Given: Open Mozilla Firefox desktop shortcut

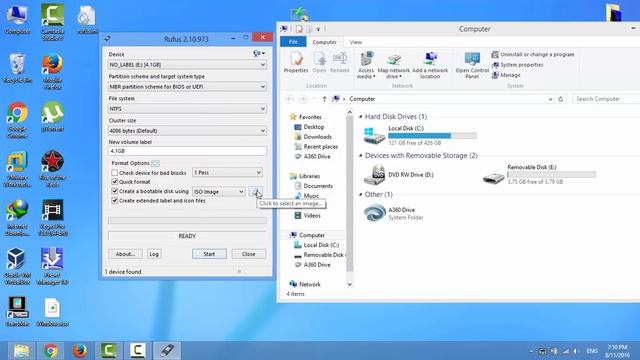Looking at the screenshot, I should [x=52, y=71].
